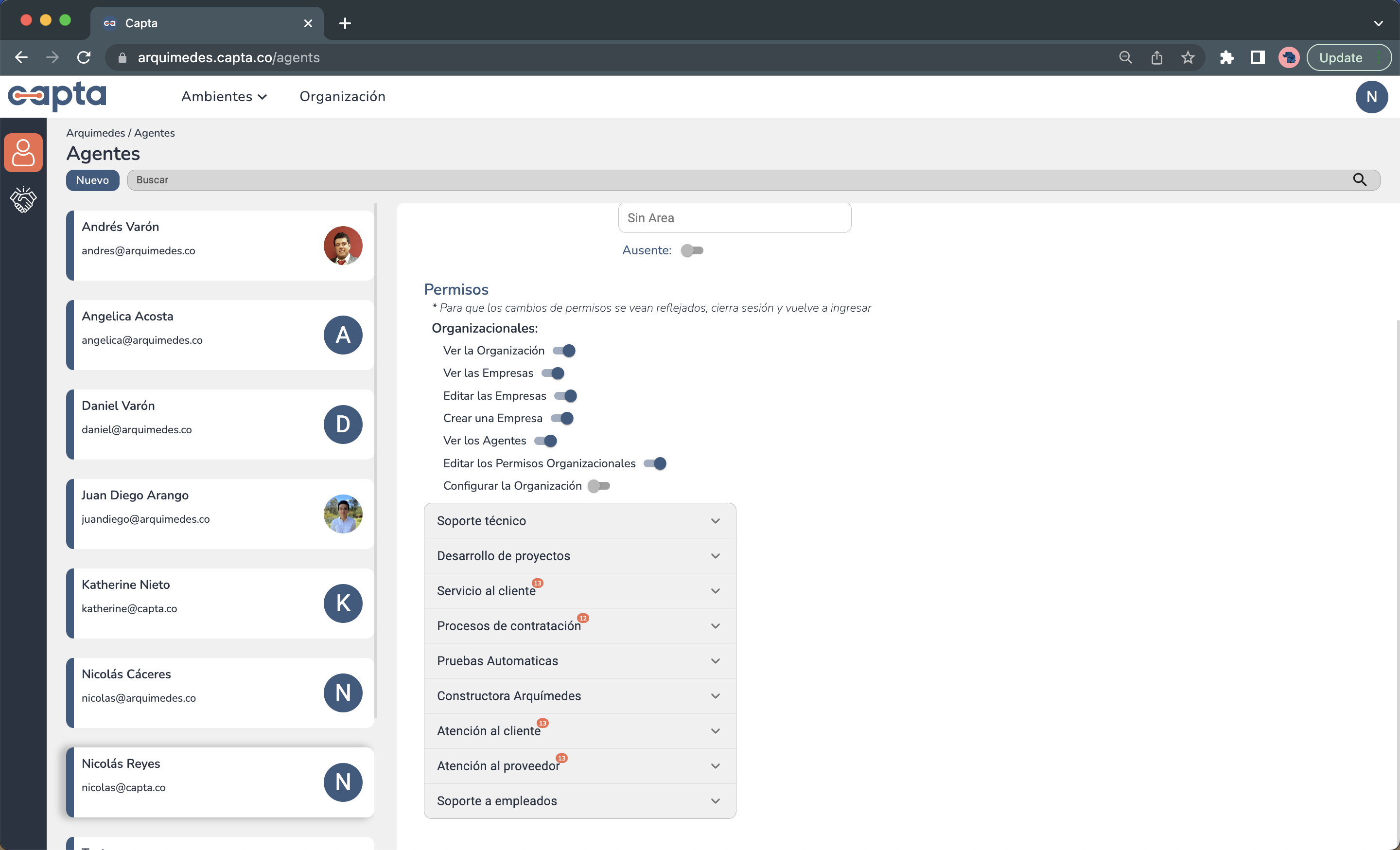The height and width of the screenshot is (850, 1400).
Task: Click the Nuevo button
Action: (92, 180)
